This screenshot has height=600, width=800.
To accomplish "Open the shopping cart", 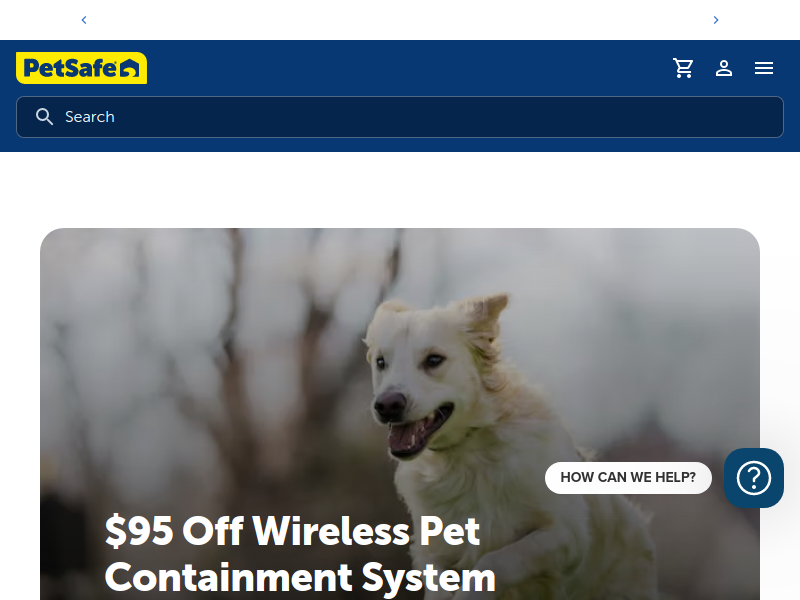I will click(x=683, y=68).
